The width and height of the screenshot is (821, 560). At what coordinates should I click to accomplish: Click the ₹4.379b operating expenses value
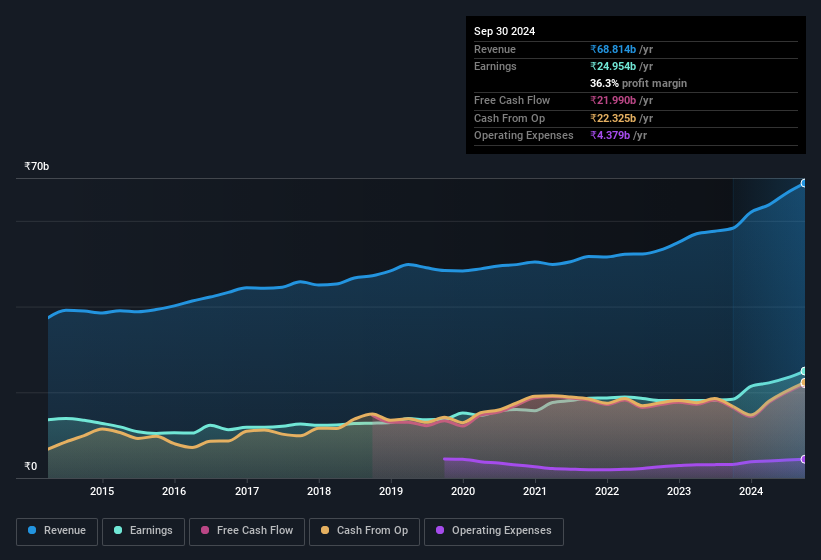610,136
